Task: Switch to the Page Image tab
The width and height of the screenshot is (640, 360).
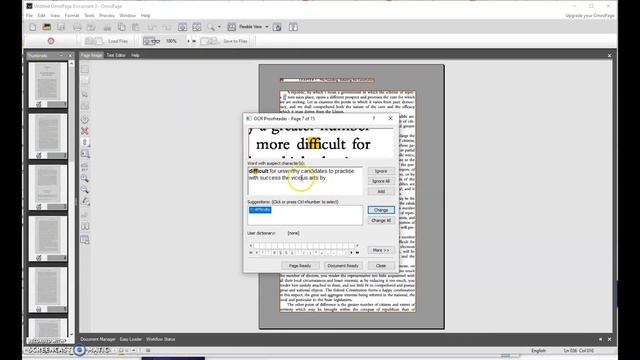Action: pos(91,55)
